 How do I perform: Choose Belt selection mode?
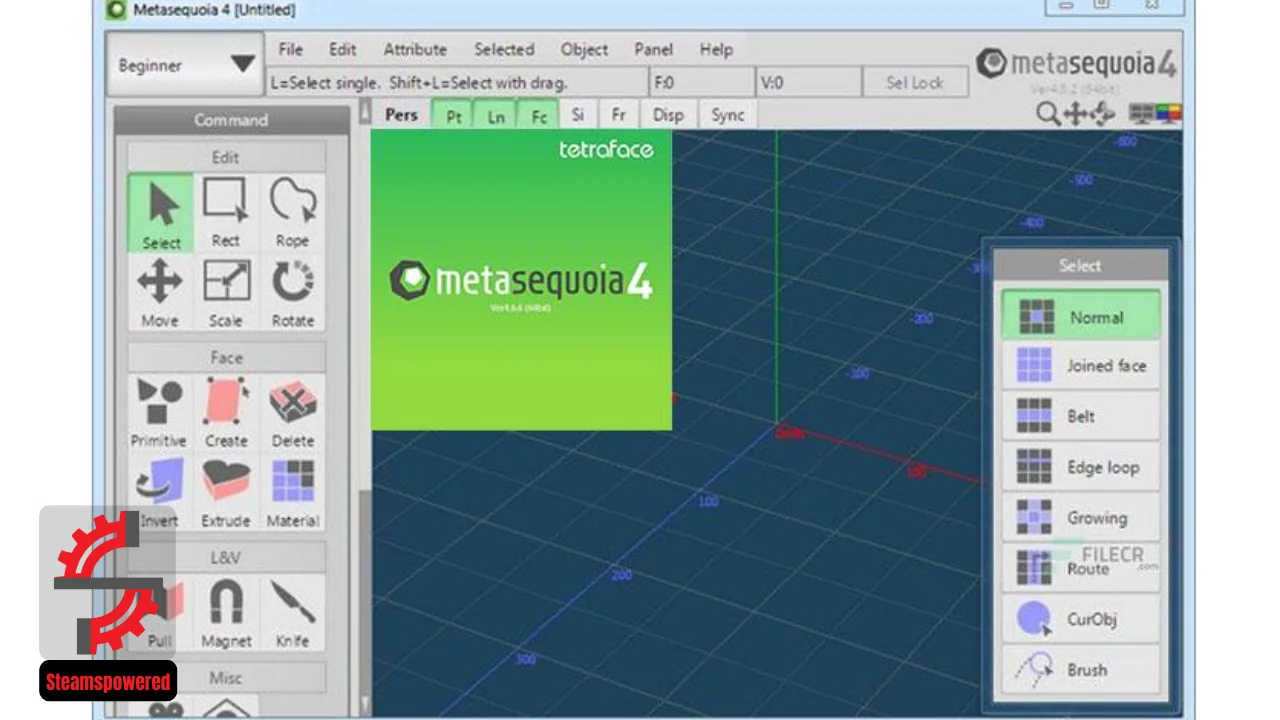pos(1080,416)
